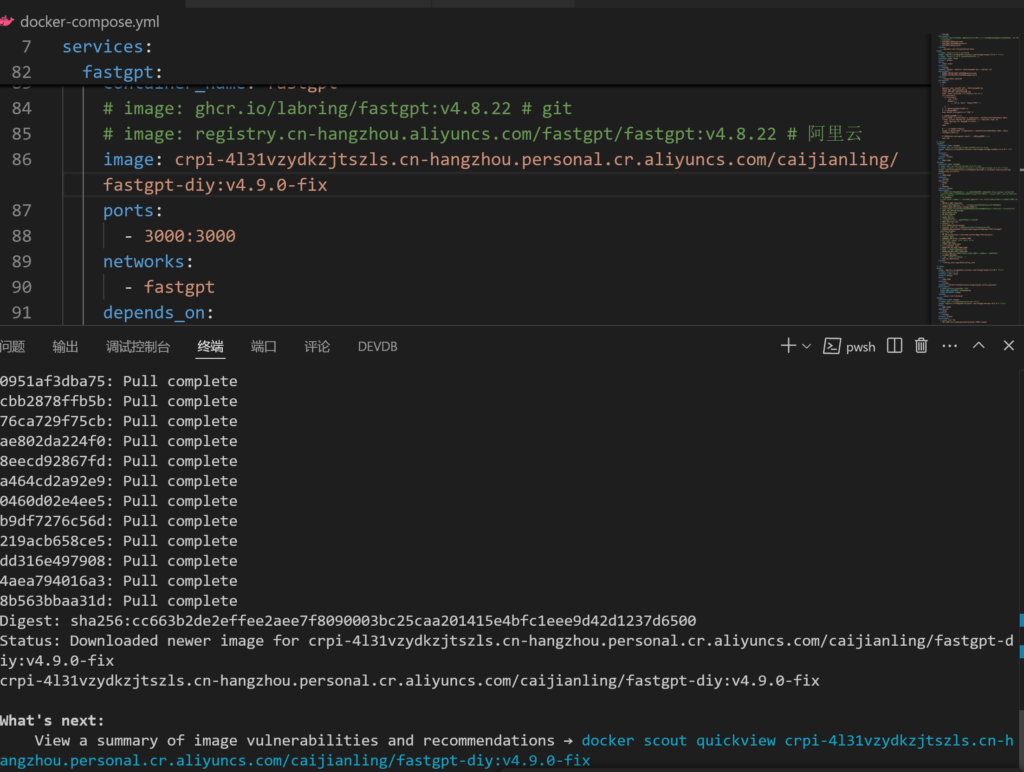Click the 'depends_on:' key on line 91

158,312
